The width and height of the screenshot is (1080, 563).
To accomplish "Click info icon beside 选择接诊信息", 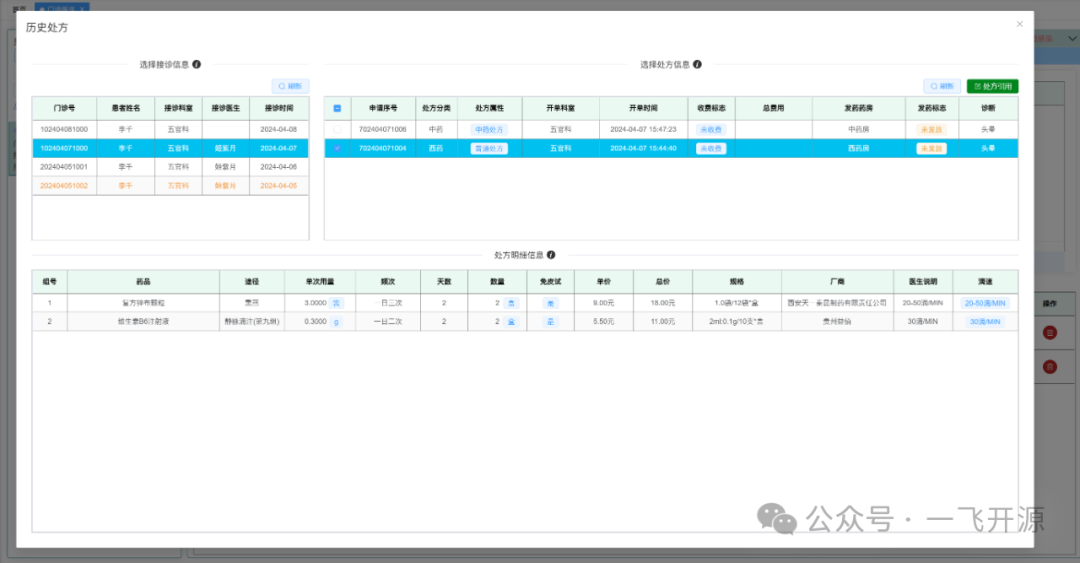I will pos(196,64).
